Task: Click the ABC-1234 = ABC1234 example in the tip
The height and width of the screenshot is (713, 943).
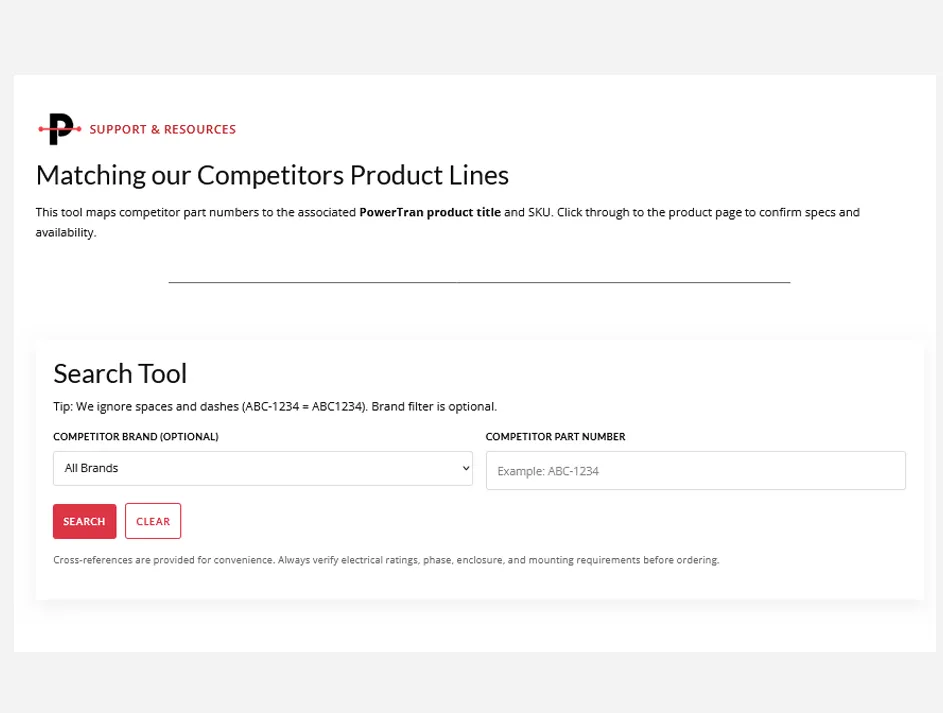Action: coord(304,407)
